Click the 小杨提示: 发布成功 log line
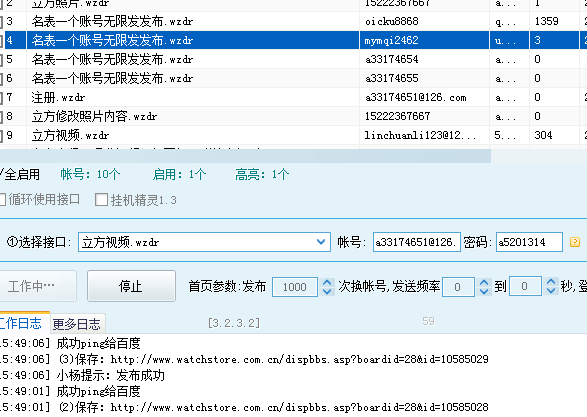The width and height of the screenshot is (587, 417). click(110, 375)
